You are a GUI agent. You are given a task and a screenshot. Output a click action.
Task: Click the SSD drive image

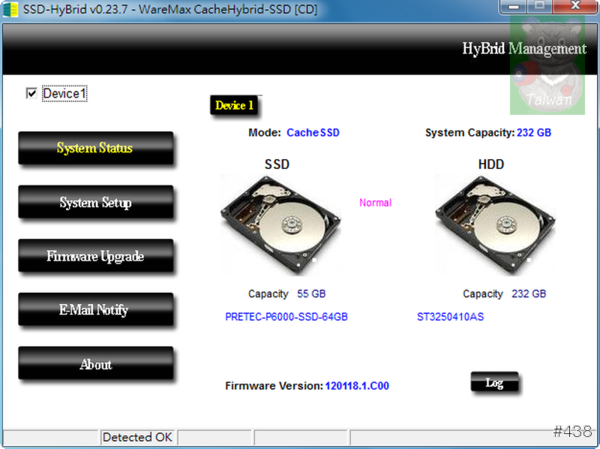[281, 225]
